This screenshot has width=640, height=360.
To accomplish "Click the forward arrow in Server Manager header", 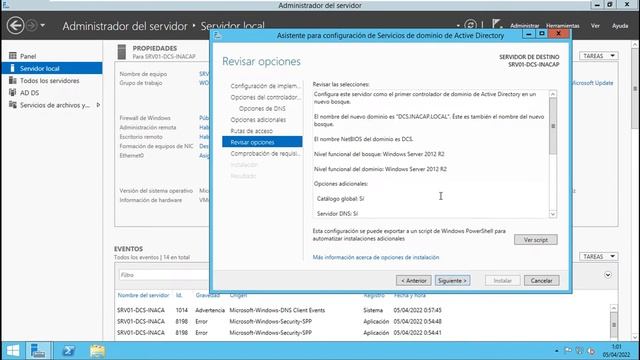I will pyautogui.click(x=31, y=25).
